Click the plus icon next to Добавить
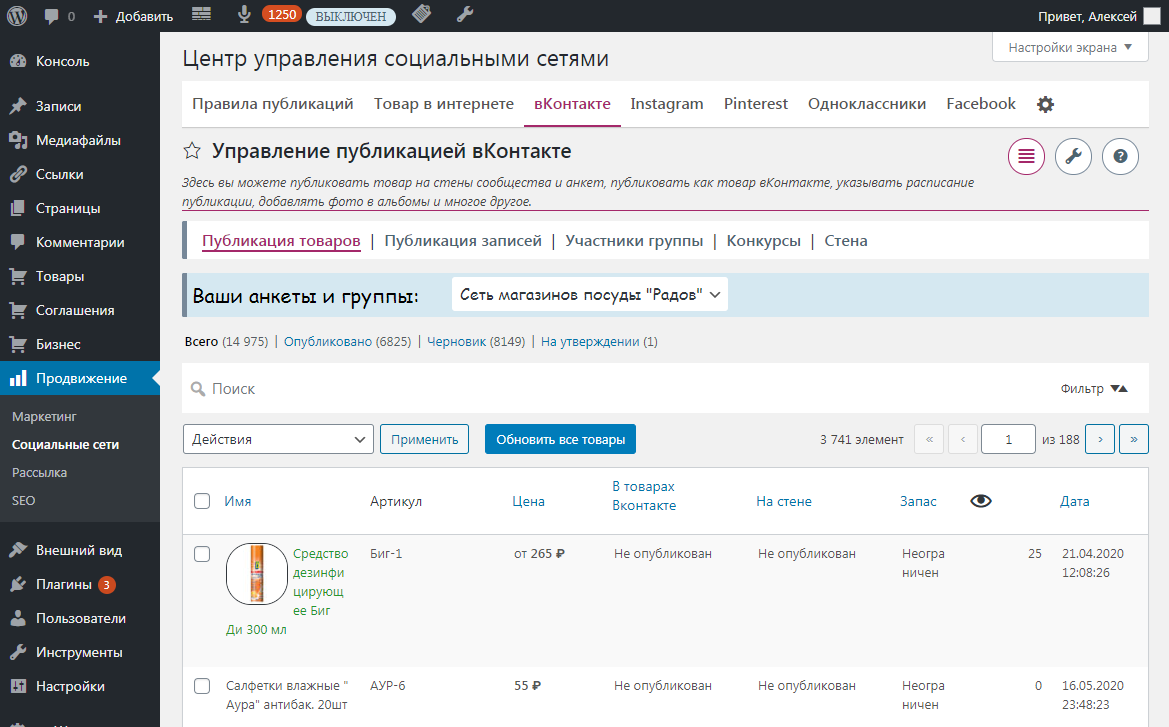The width and height of the screenshot is (1169, 727). (x=101, y=16)
